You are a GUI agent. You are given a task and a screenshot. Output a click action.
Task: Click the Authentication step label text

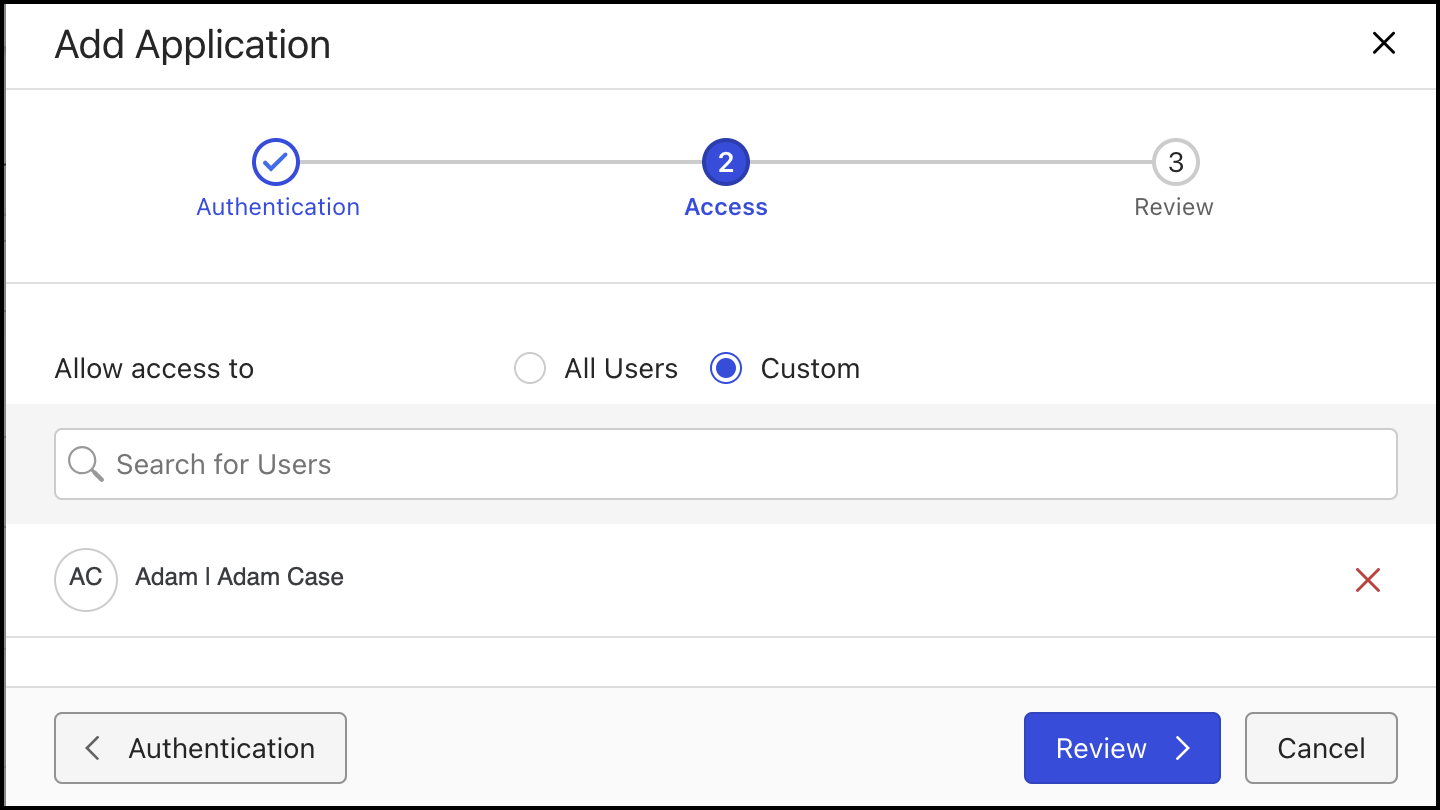[277, 206]
